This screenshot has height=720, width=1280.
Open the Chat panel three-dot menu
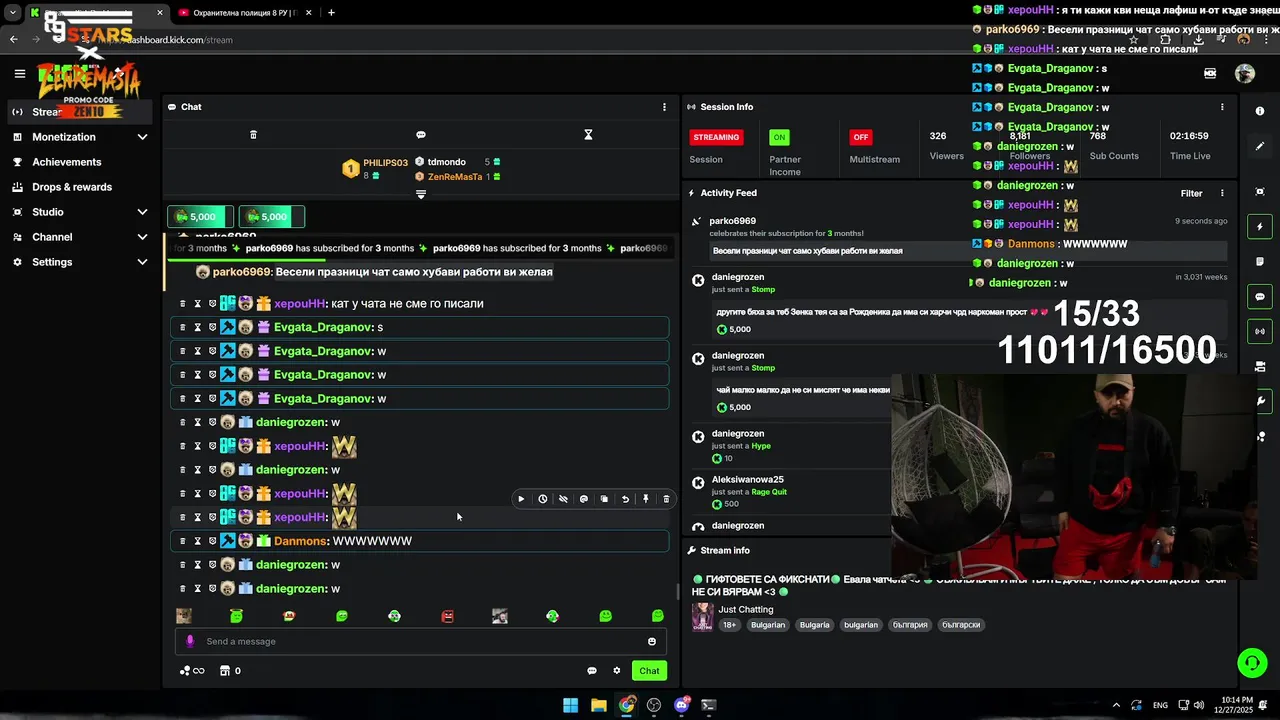pos(664,107)
